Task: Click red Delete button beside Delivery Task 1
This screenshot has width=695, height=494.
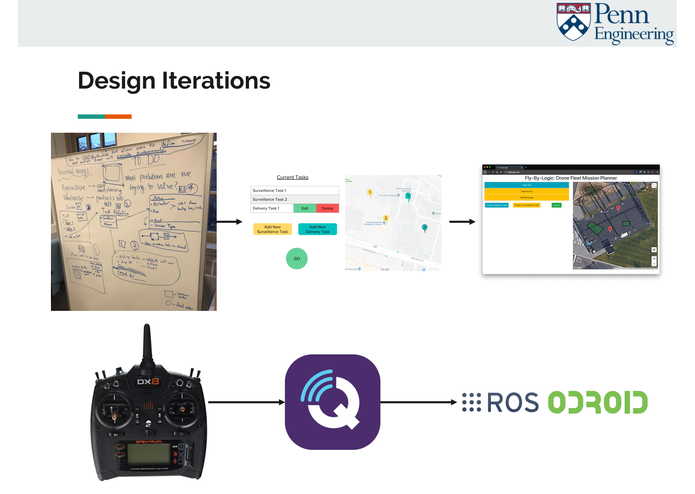Action: click(328, 208)
